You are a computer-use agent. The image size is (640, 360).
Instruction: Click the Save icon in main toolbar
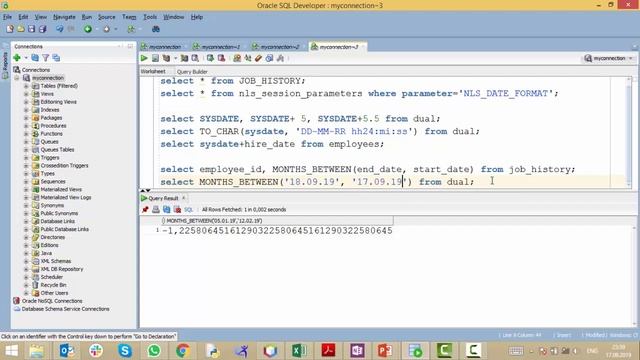31,29
